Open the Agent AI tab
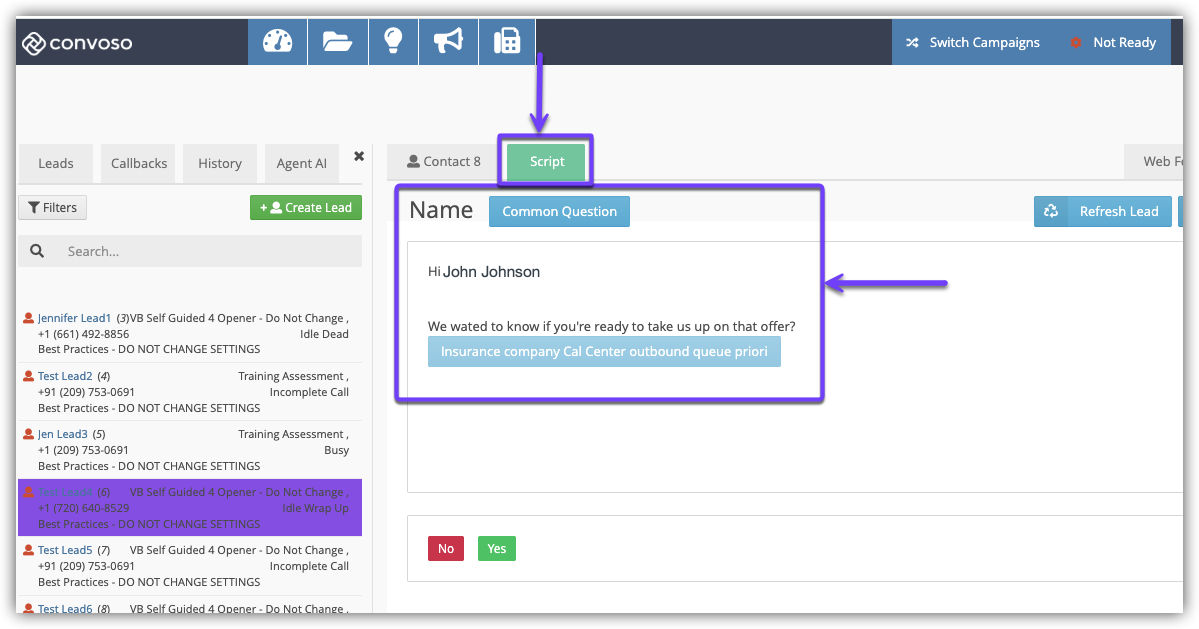1199x629 pixels. pos(301,164)
